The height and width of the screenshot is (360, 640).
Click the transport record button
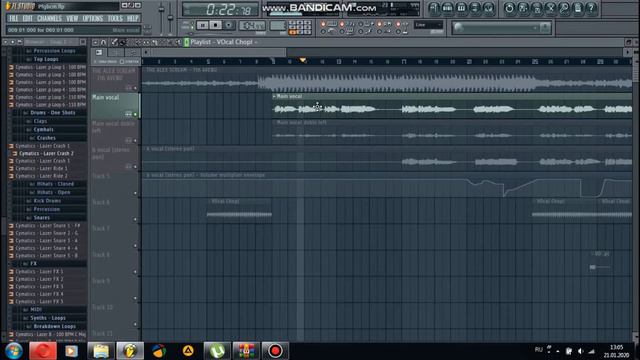coord(229,25)
